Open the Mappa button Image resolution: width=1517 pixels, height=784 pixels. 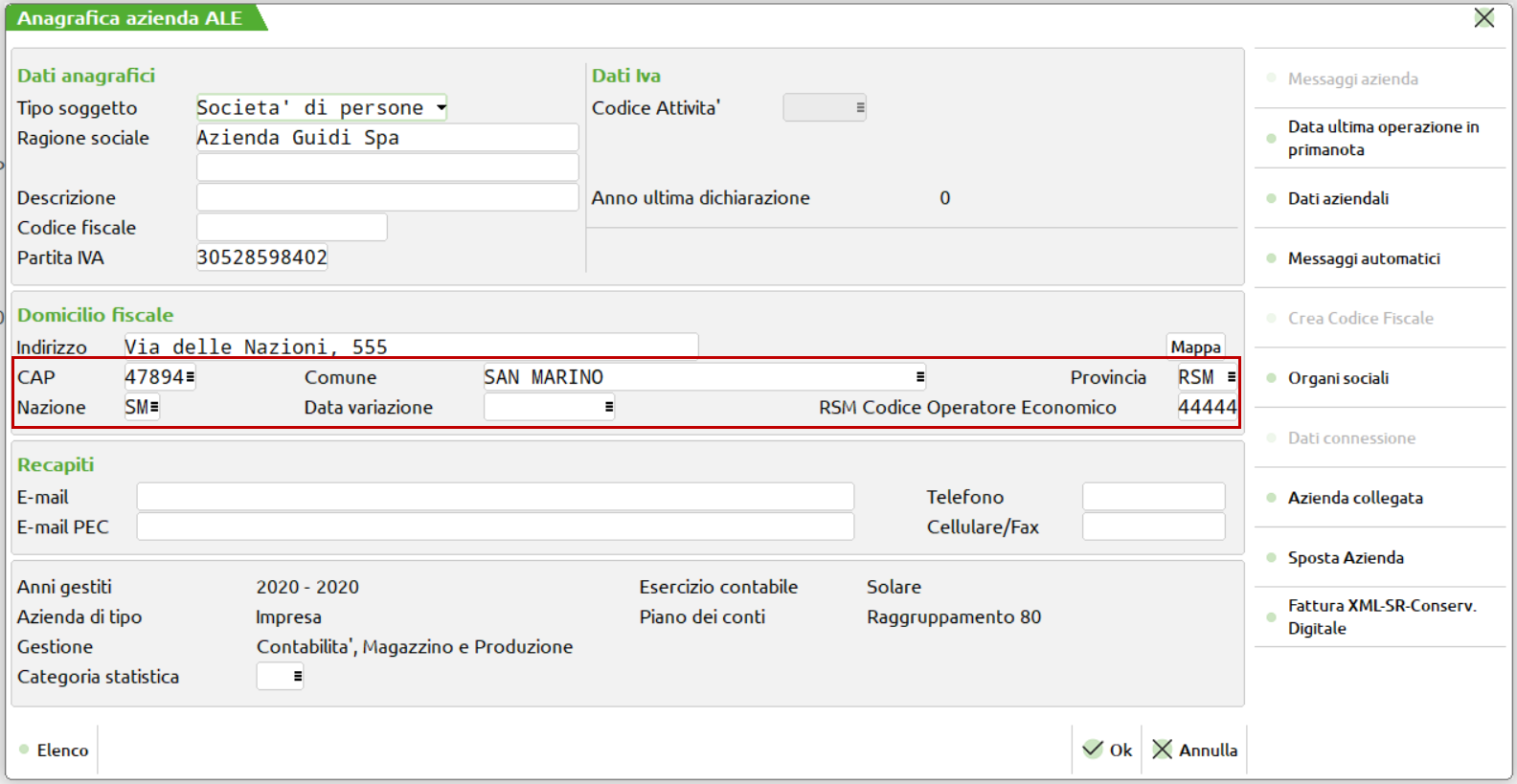pyautogui.click(x=1195, y=347)
